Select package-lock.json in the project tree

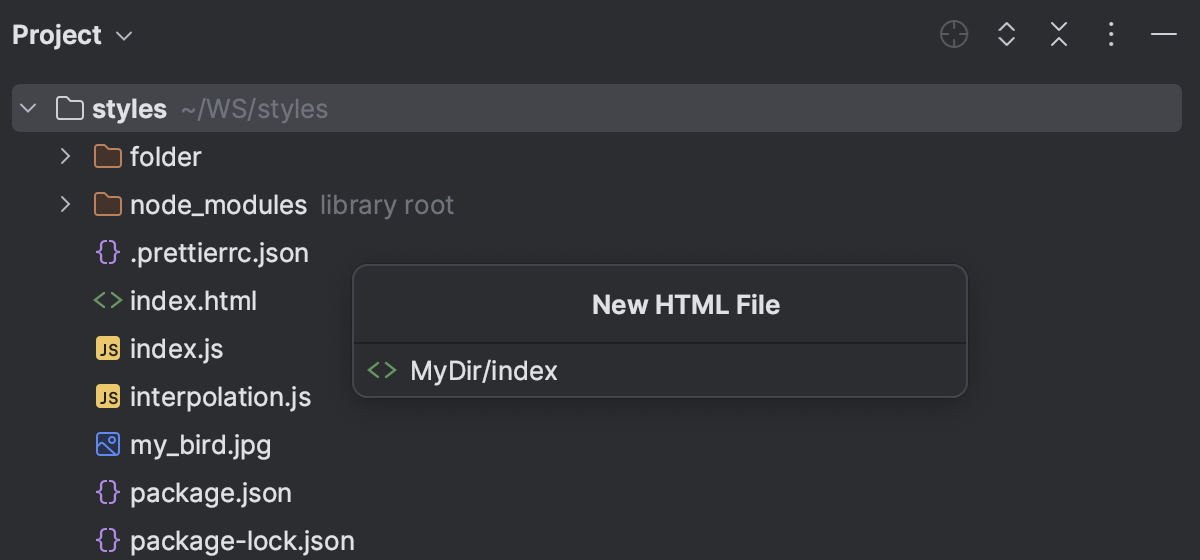click(x=242, y=541)
